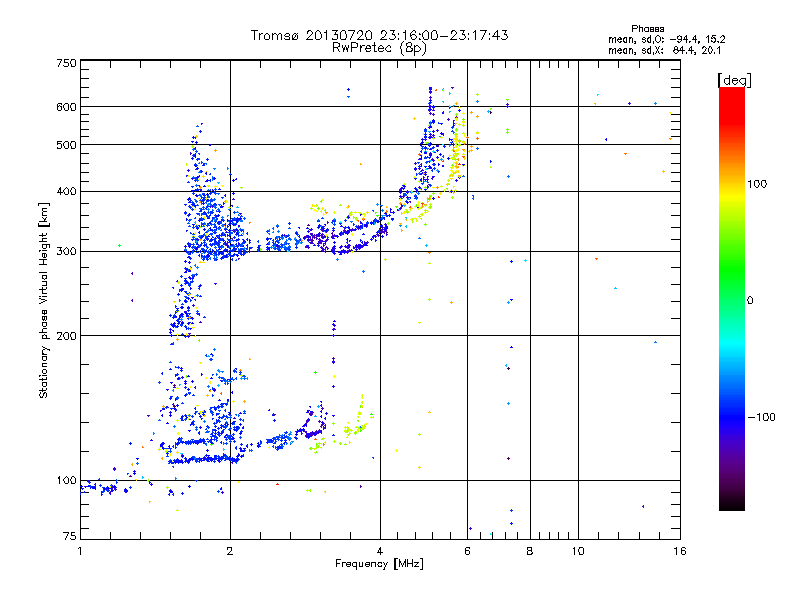
Task: Click the 'mean, sd,X: 84.4, 20.1' line
Action: coord(664,50)
